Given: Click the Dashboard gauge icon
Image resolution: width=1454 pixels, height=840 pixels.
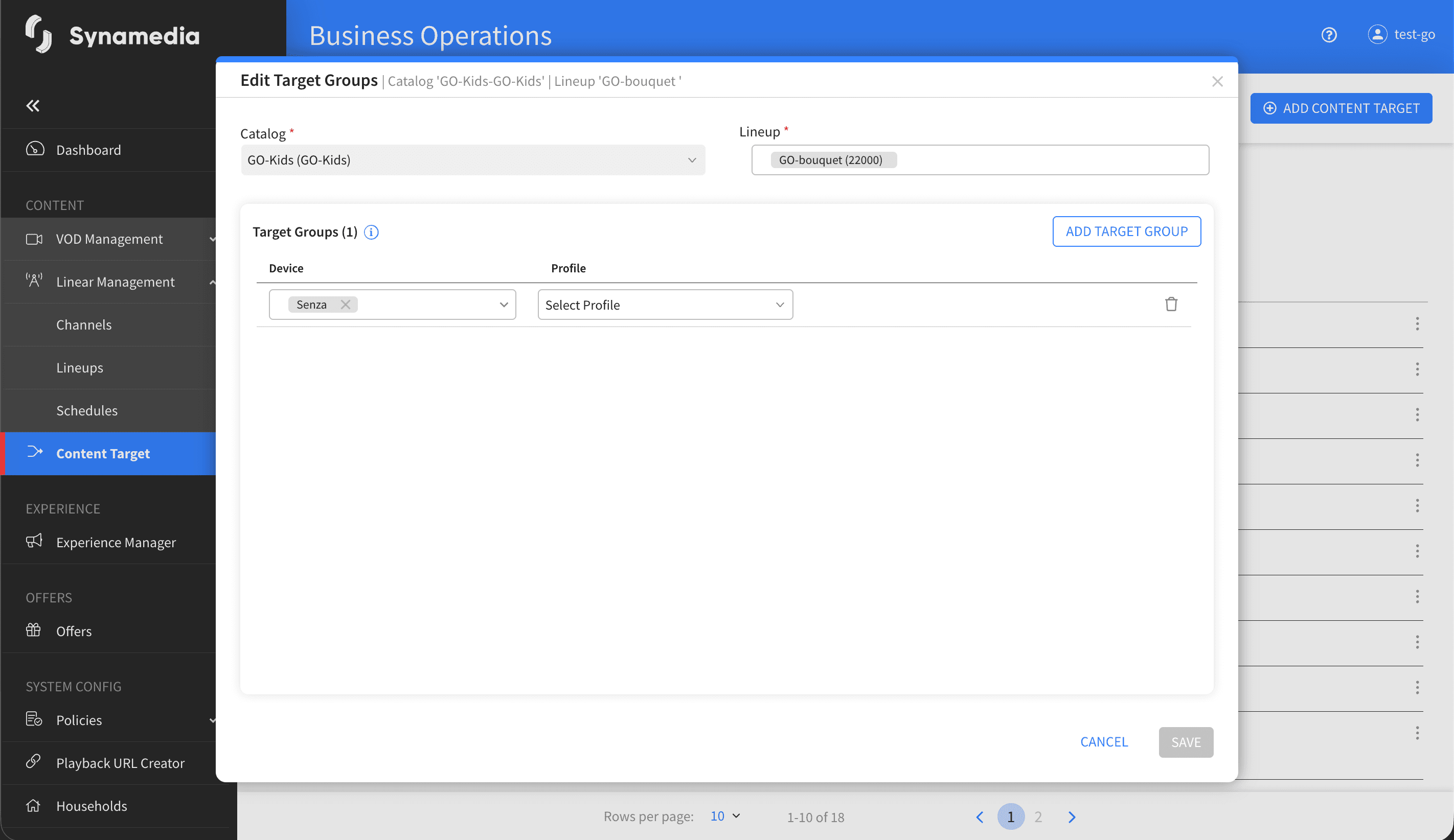Looking at the screenshot, I should [x=35, y=149].
